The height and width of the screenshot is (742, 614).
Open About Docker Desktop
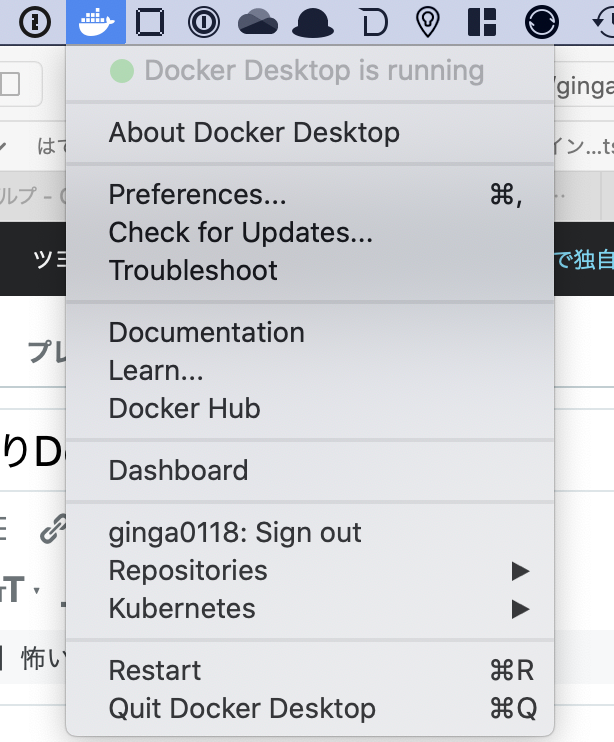(x=310, y=132)
